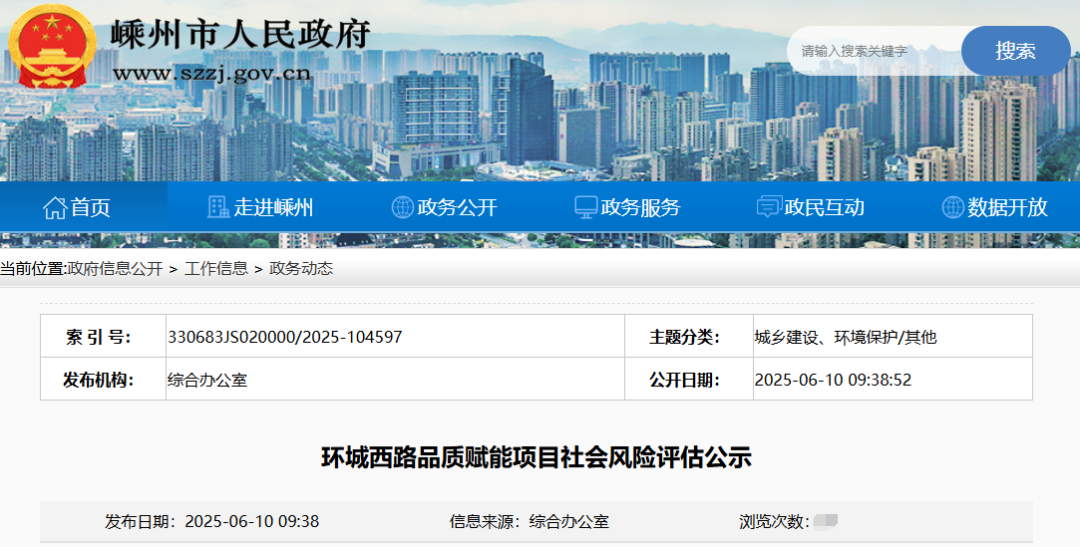Click the 城乡建设、环境保护/其他 category value
This screenshot has width=1080, height=547.
click(845, 337)
